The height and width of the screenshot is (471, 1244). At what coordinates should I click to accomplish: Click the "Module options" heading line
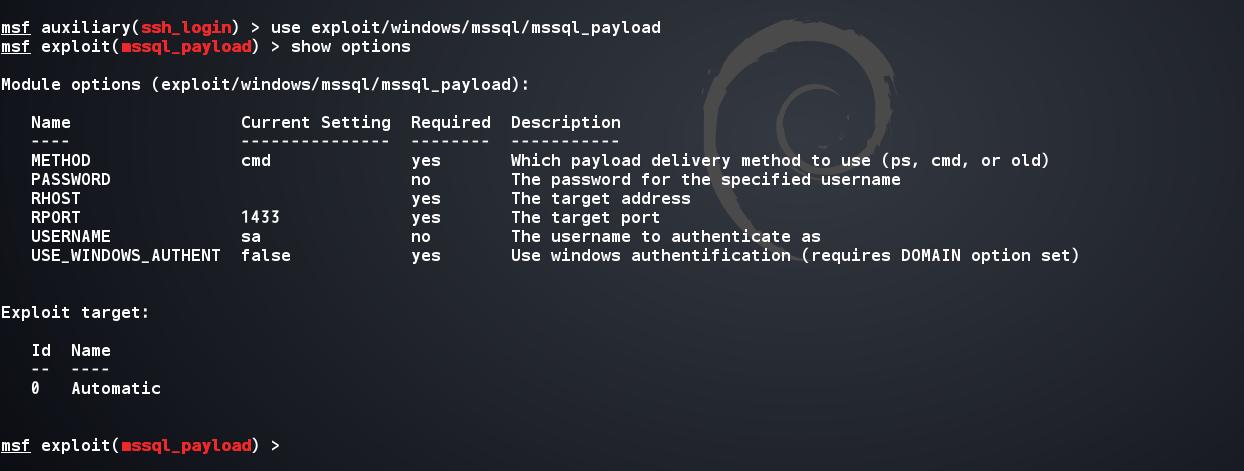tap(266, 85)
